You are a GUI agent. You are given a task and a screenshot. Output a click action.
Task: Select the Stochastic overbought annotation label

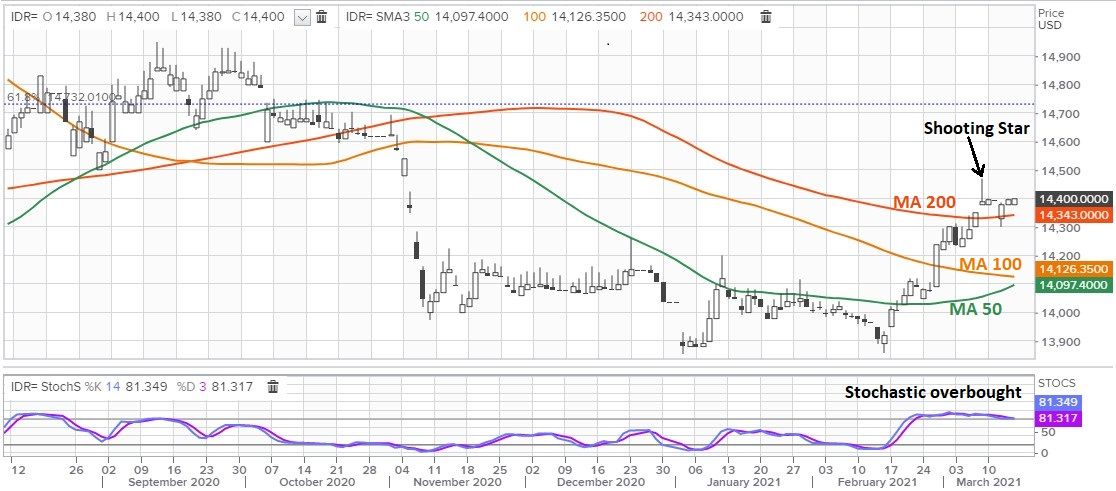pos(934,391)
